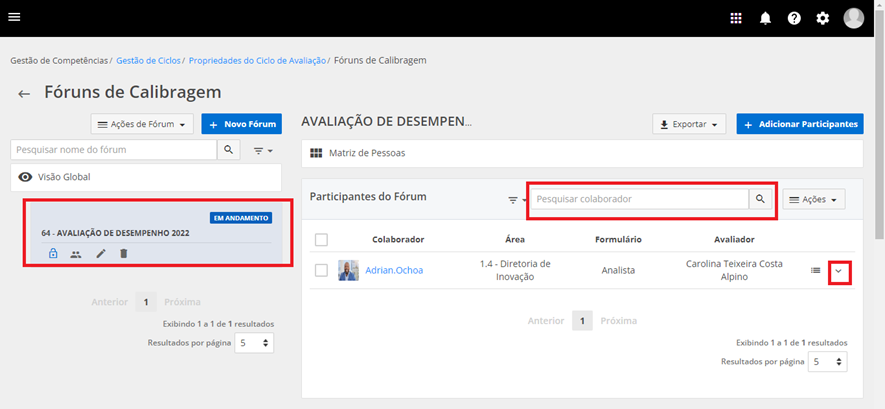Open the Exportar dropdown
Viewport: 885px width, 409px height.
coord(690,125)
